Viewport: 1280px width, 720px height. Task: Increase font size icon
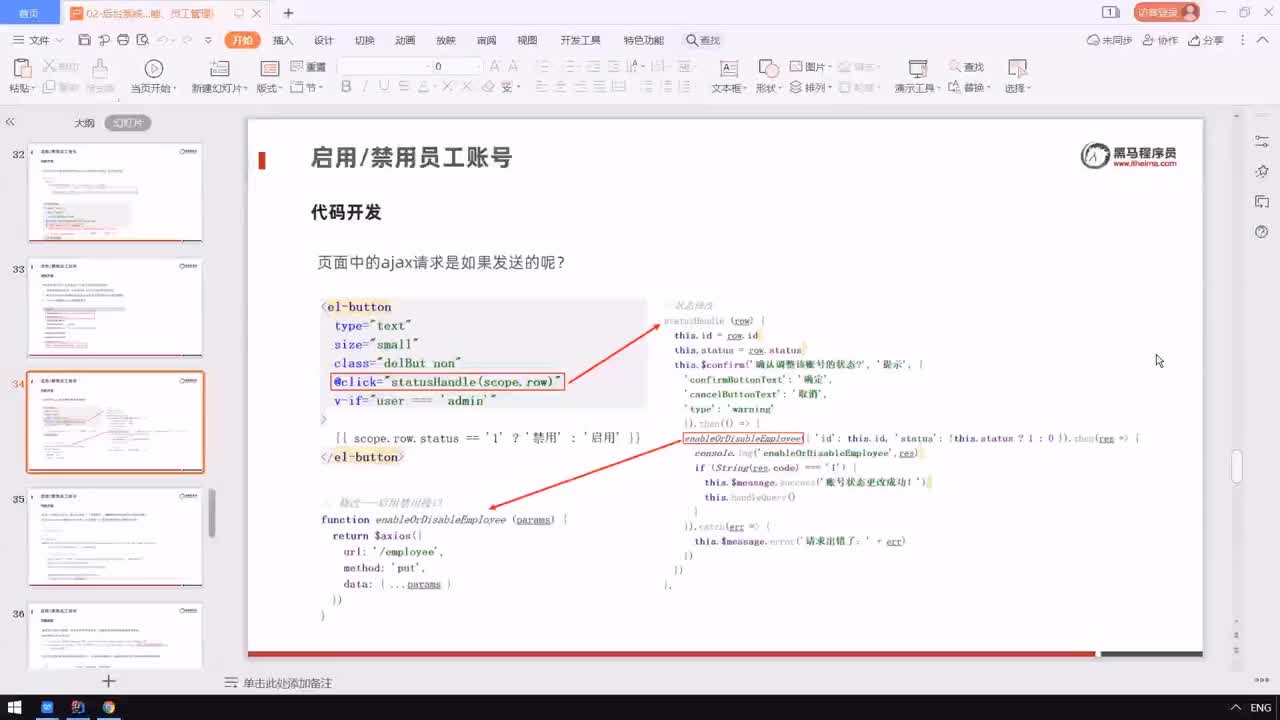(494, 66)
